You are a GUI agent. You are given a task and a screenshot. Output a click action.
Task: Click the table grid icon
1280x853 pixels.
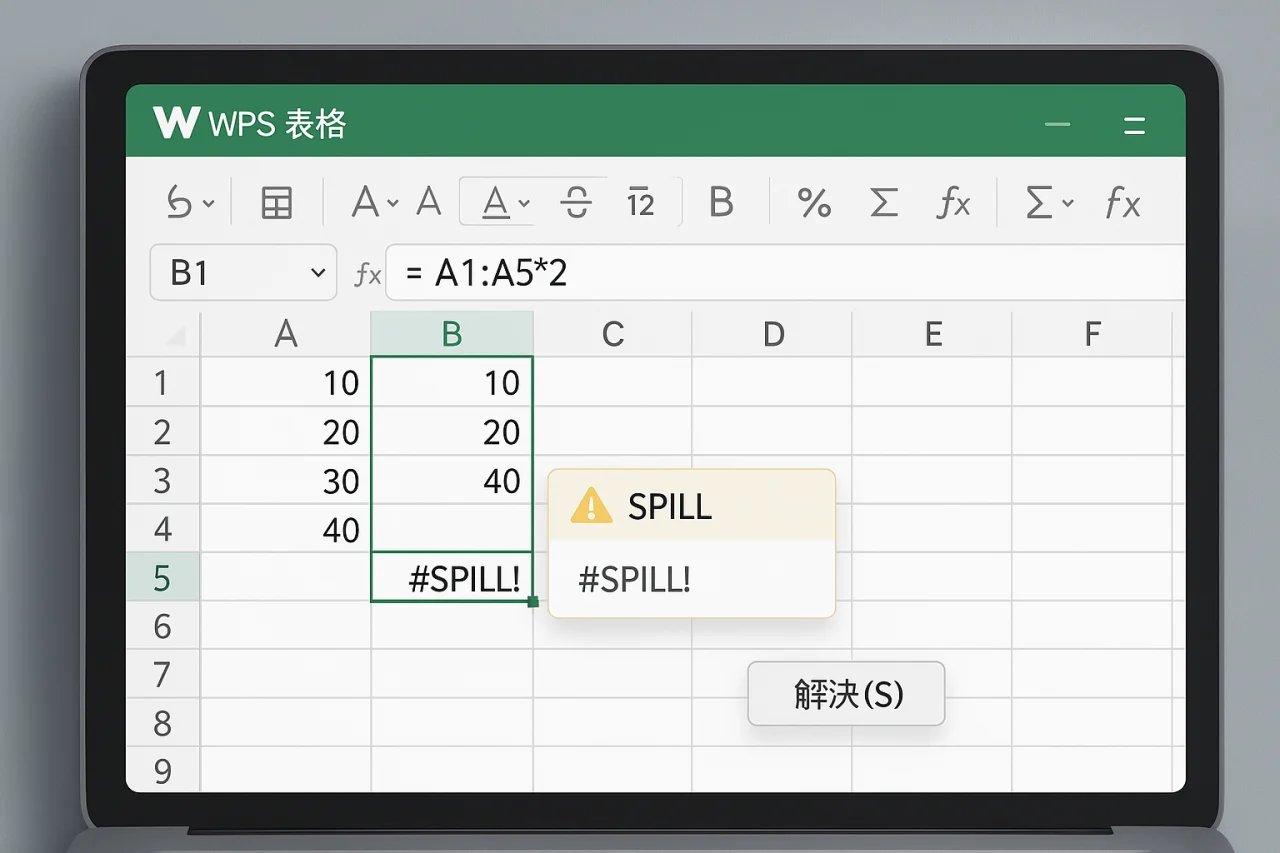[276, 203]
